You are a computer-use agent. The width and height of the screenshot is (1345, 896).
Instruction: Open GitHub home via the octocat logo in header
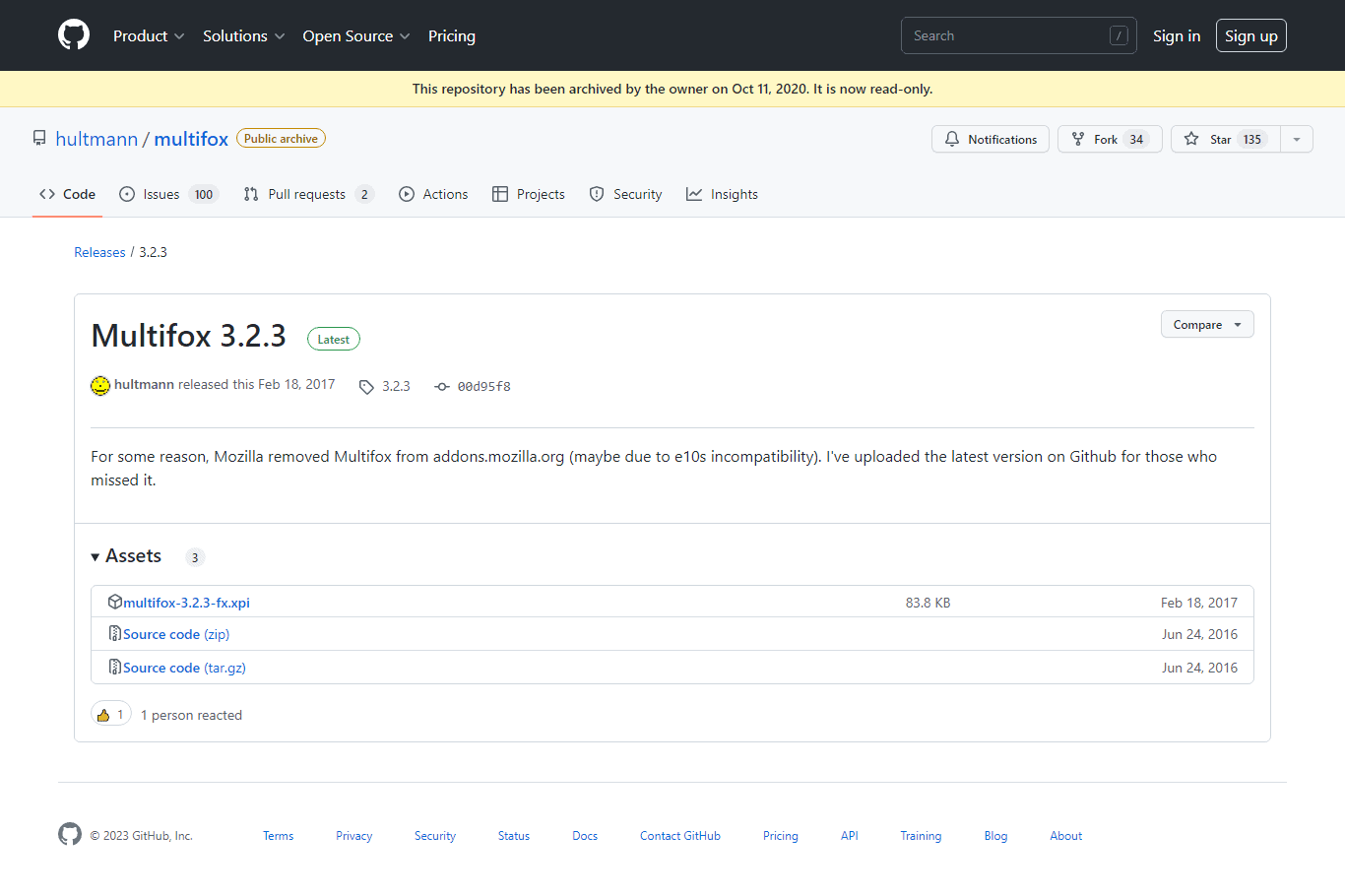[x=74, y=35]
